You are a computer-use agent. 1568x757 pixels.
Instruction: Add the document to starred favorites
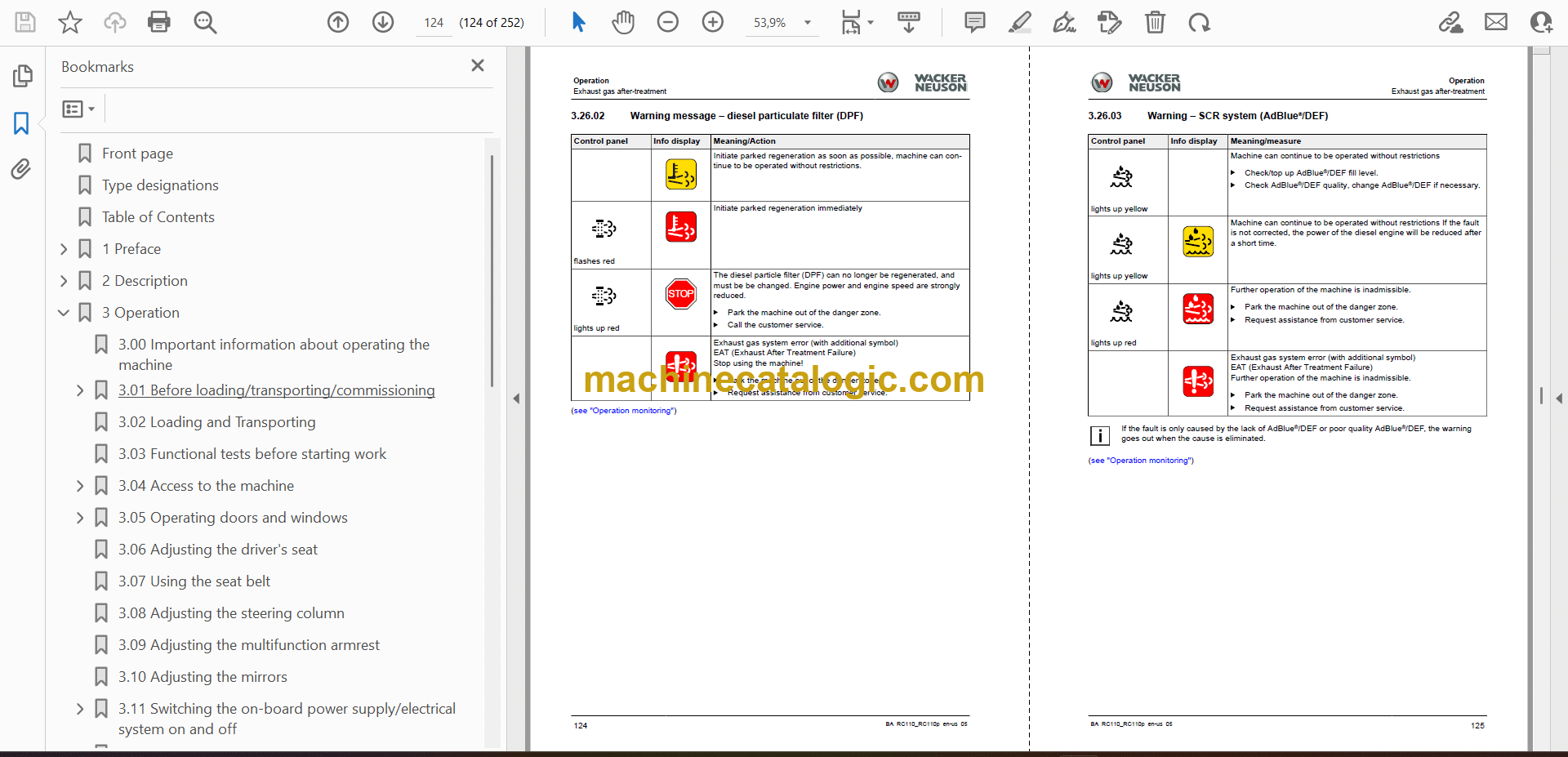pos(70,22)
